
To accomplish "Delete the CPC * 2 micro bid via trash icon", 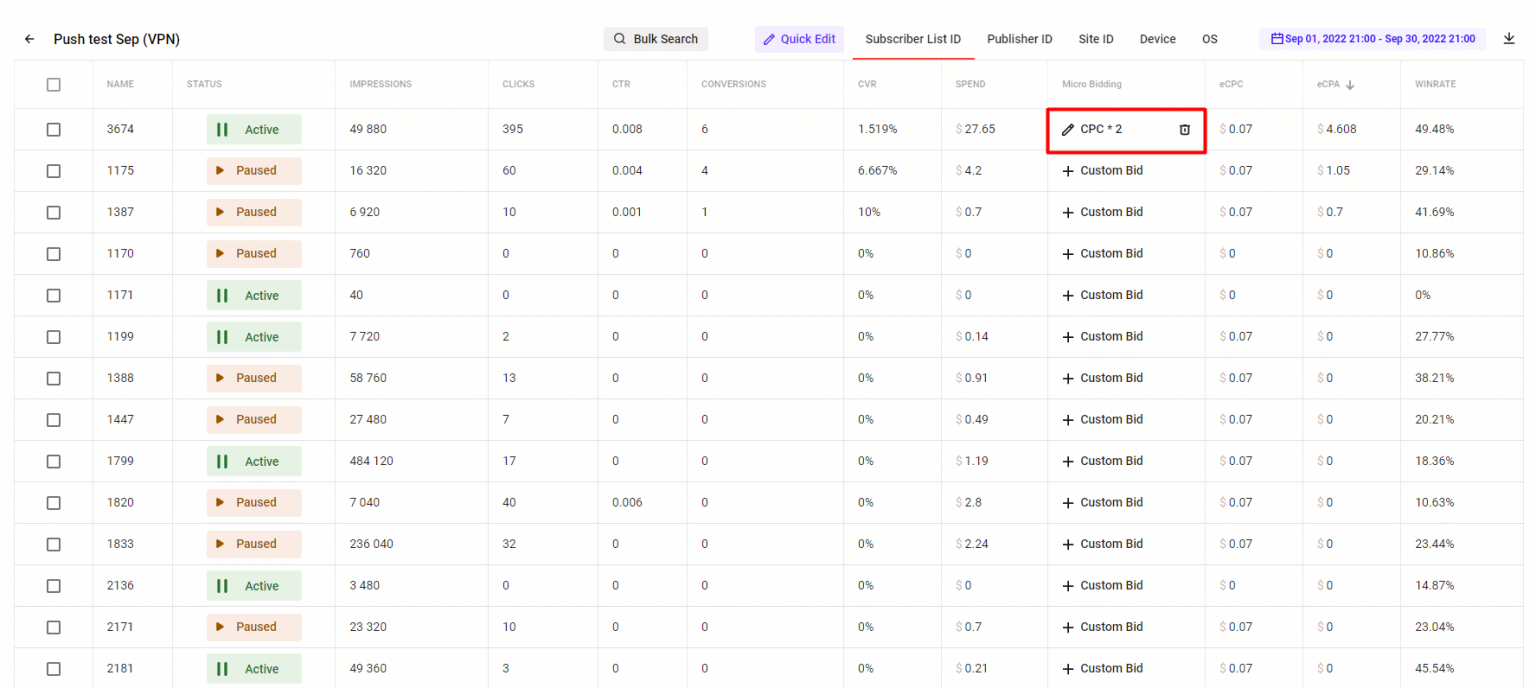I will [x=1184, y=129].
